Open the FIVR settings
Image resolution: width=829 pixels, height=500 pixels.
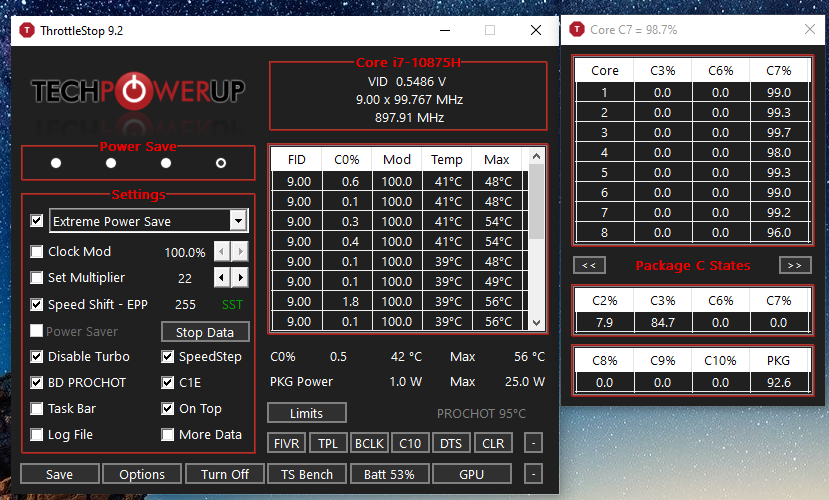click(287, 443)
